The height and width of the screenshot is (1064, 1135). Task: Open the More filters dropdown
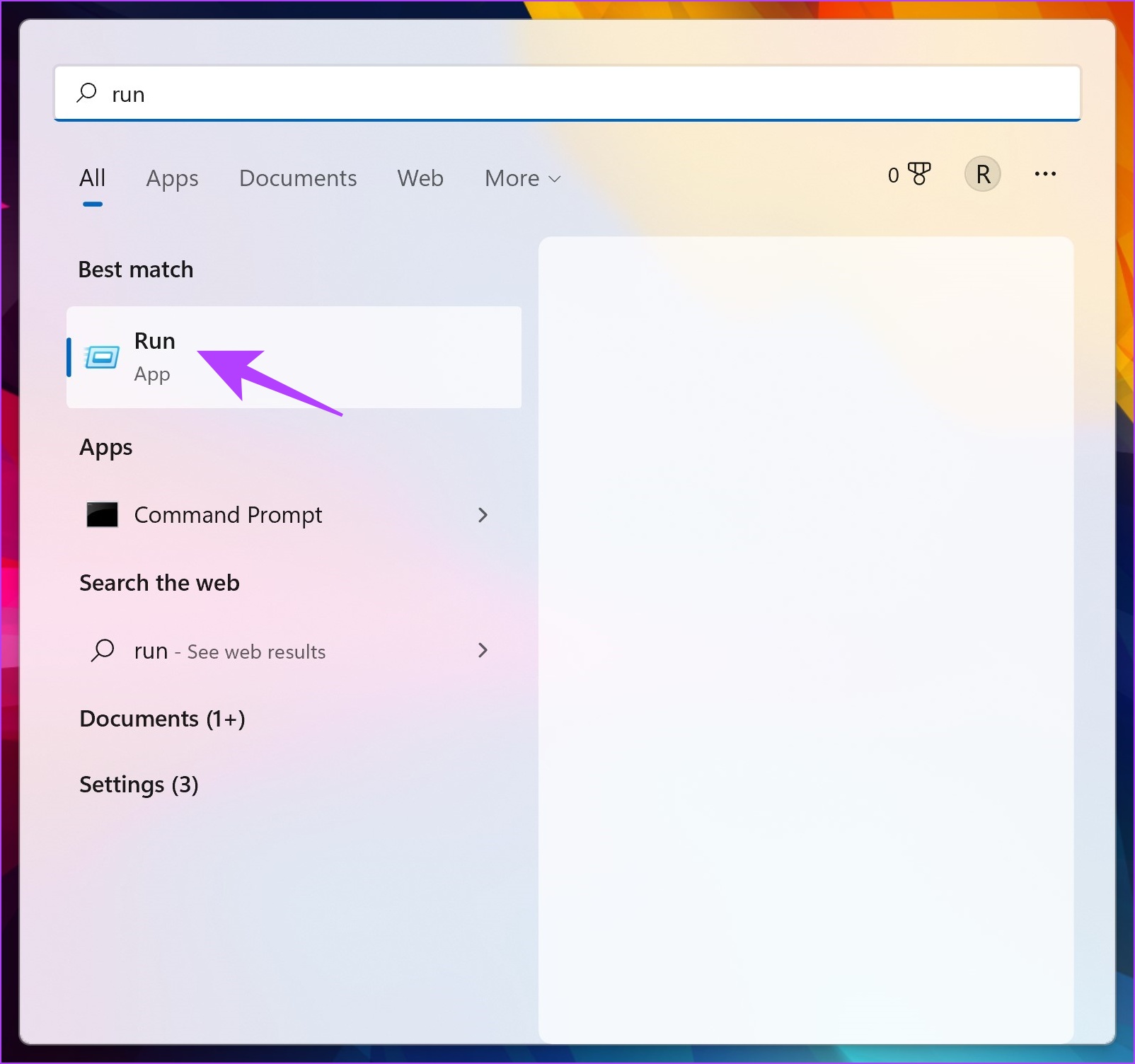pos(522,179)
